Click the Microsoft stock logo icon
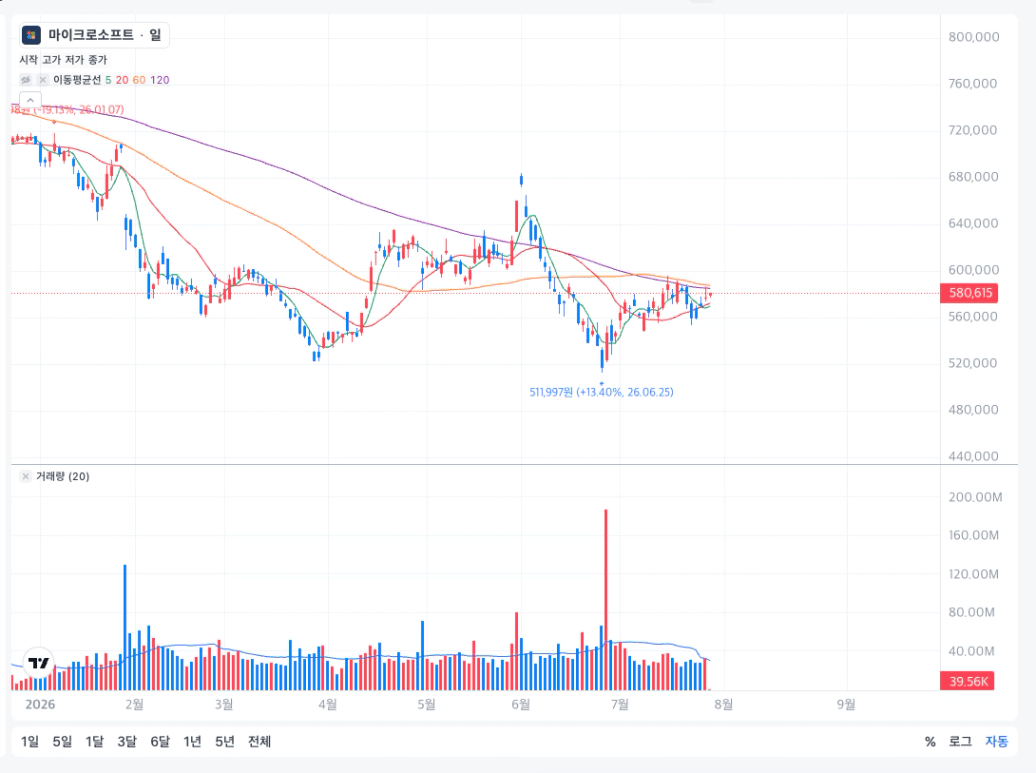 tap(31, 35)
